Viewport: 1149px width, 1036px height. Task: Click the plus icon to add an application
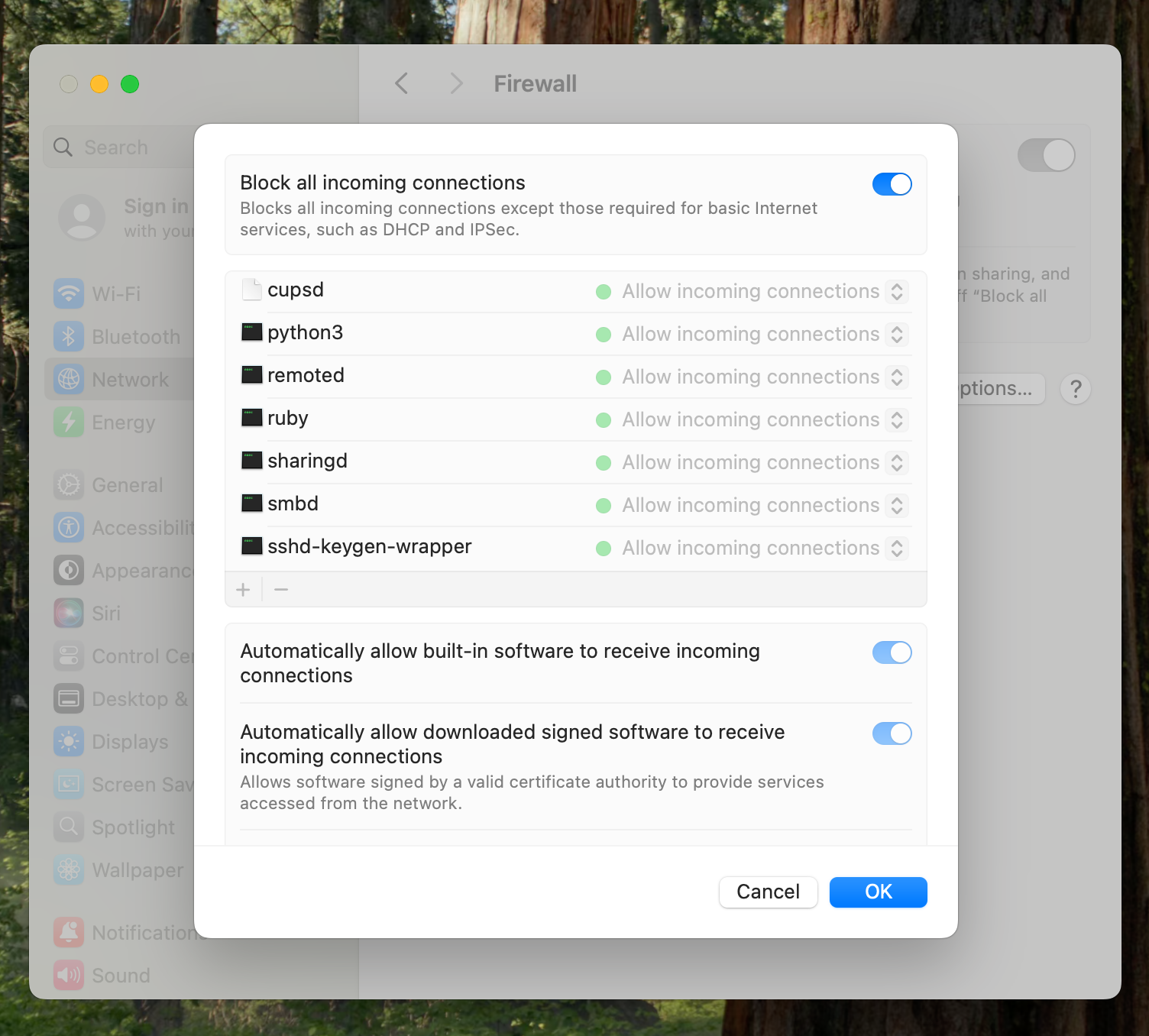[243, 590]
